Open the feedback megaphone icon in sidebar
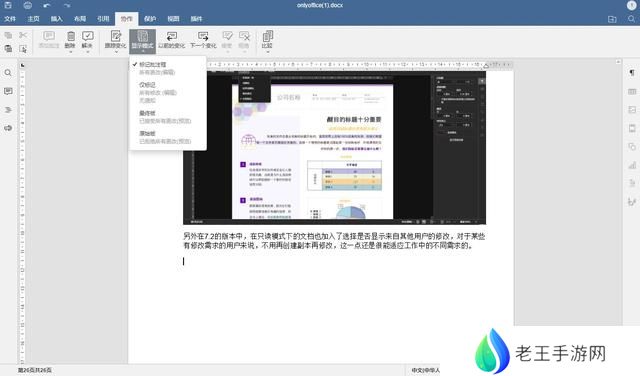The height and width of the screenshot is (376, 640). pyautogui.click(x=8, y=128)
